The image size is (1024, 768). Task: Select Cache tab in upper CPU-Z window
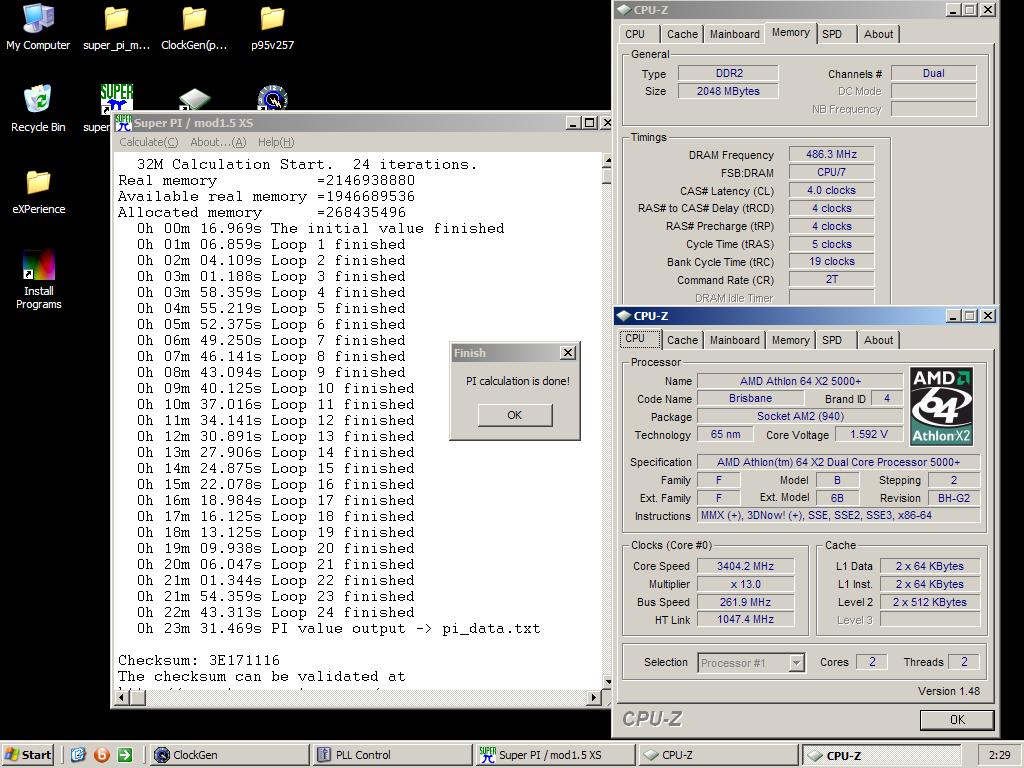coord(682,34)
